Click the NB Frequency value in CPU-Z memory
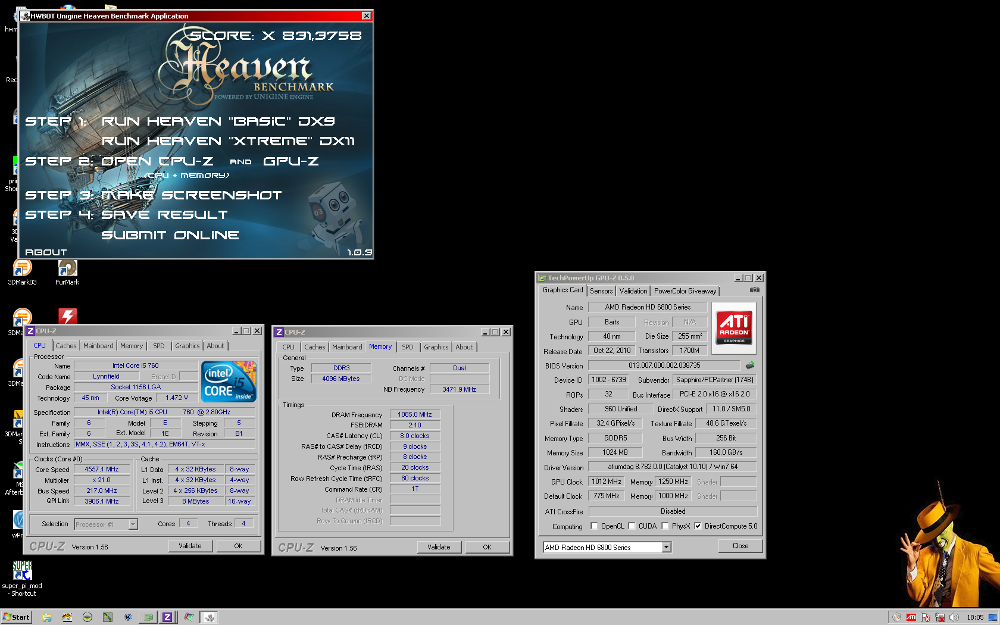 (459, 389)
